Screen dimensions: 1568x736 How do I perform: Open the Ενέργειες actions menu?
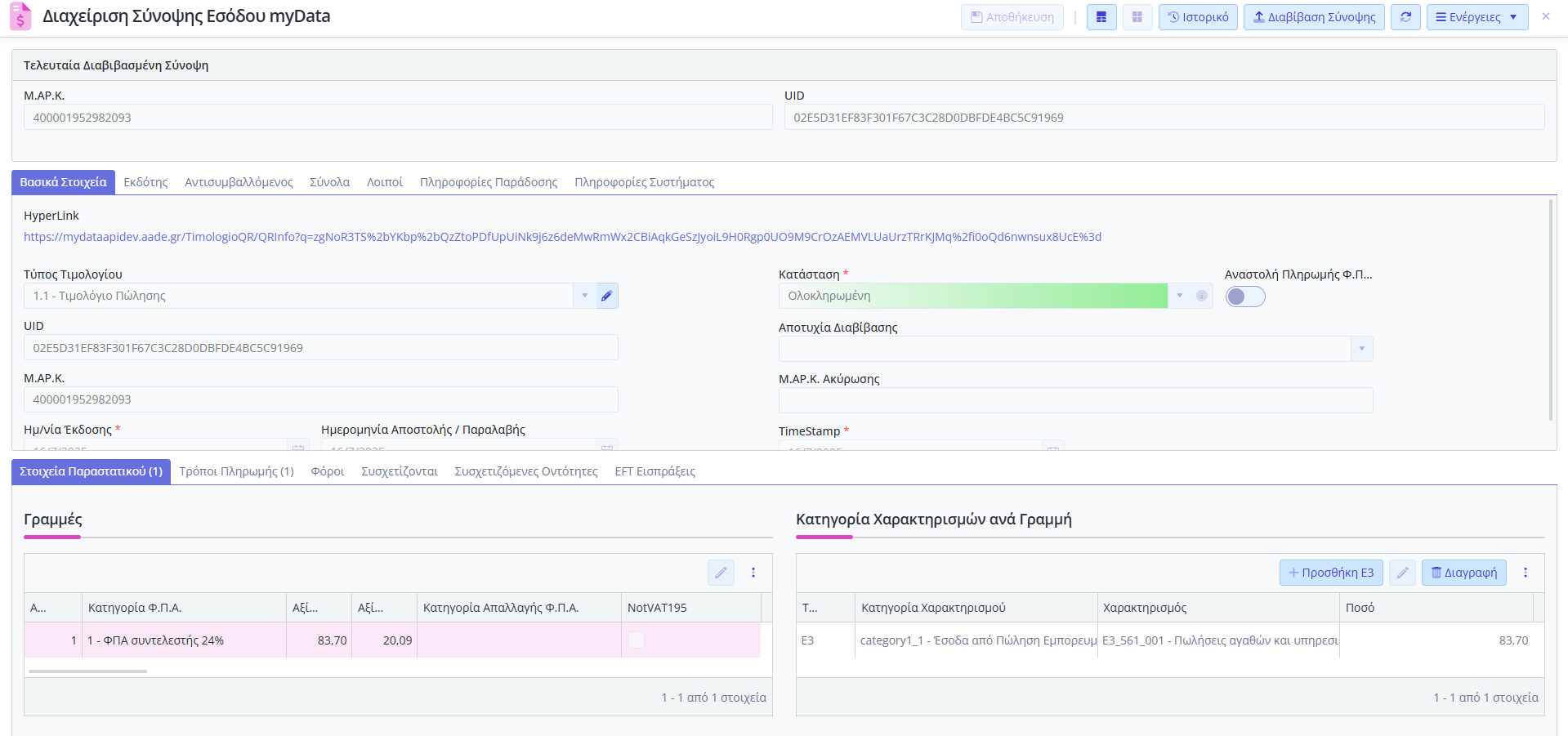1476,17
